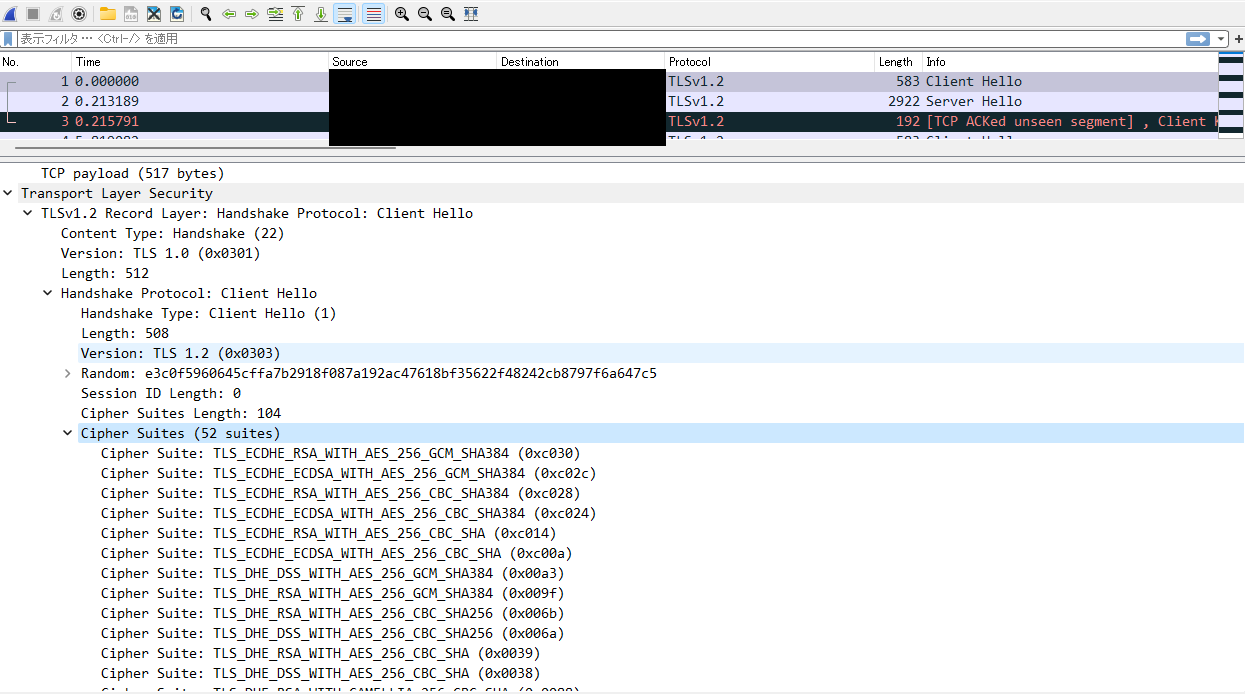Toggle packet list colorization
Image resolution: width=1245 pixels, height=696 pixels.
[x=373, y=14]
